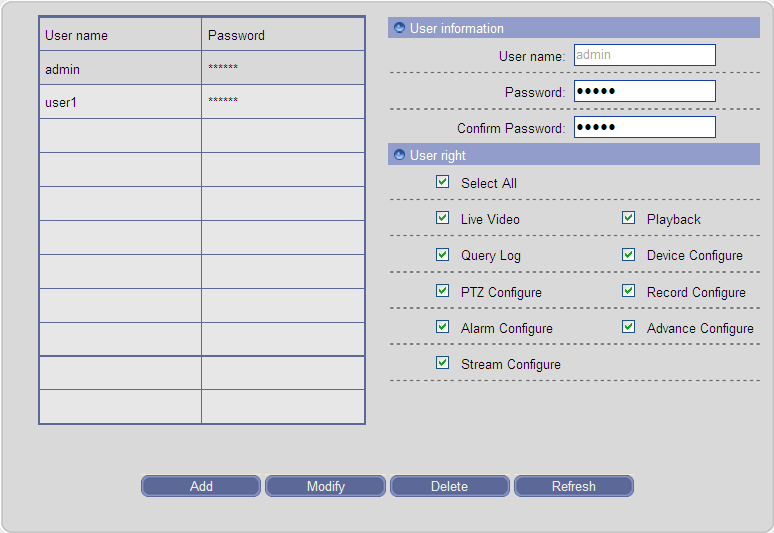Uncheck the Live Video permission
The width and height of the screenshot is (774, 533).
442,218
